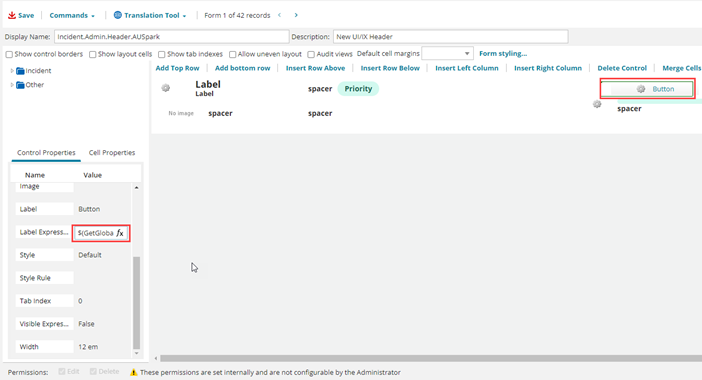Click Insert Right Column

(x=548, y=68)
